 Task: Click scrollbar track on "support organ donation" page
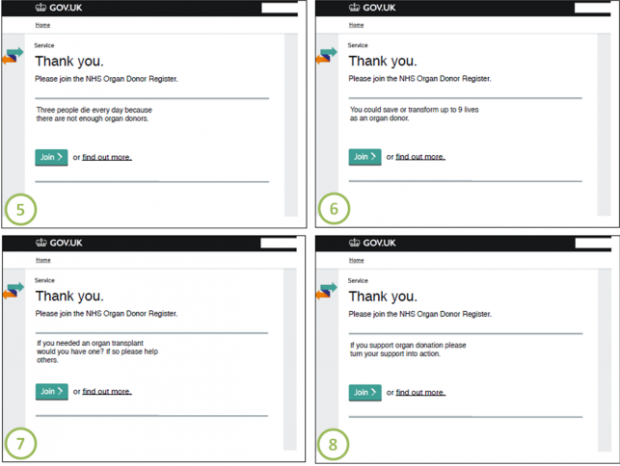[x=605, y=360]
